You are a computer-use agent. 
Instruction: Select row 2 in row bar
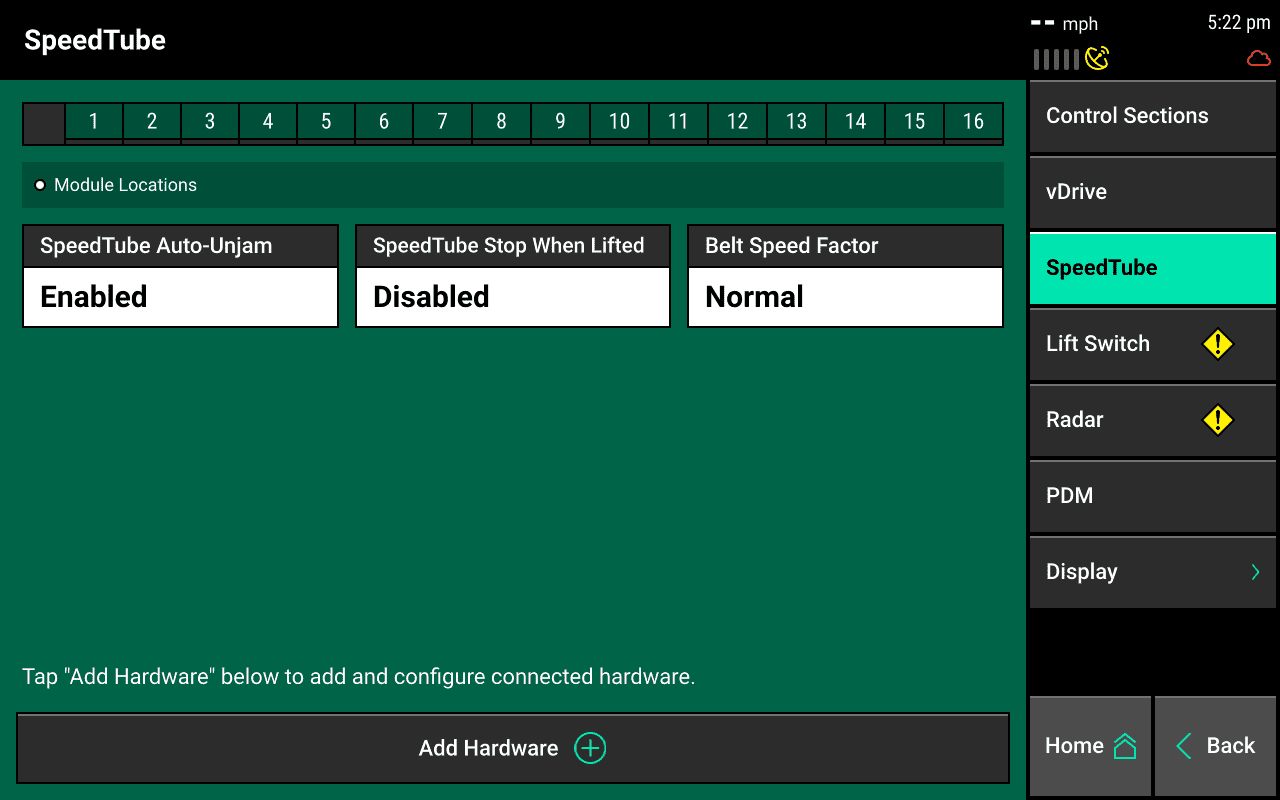(152, 123)
